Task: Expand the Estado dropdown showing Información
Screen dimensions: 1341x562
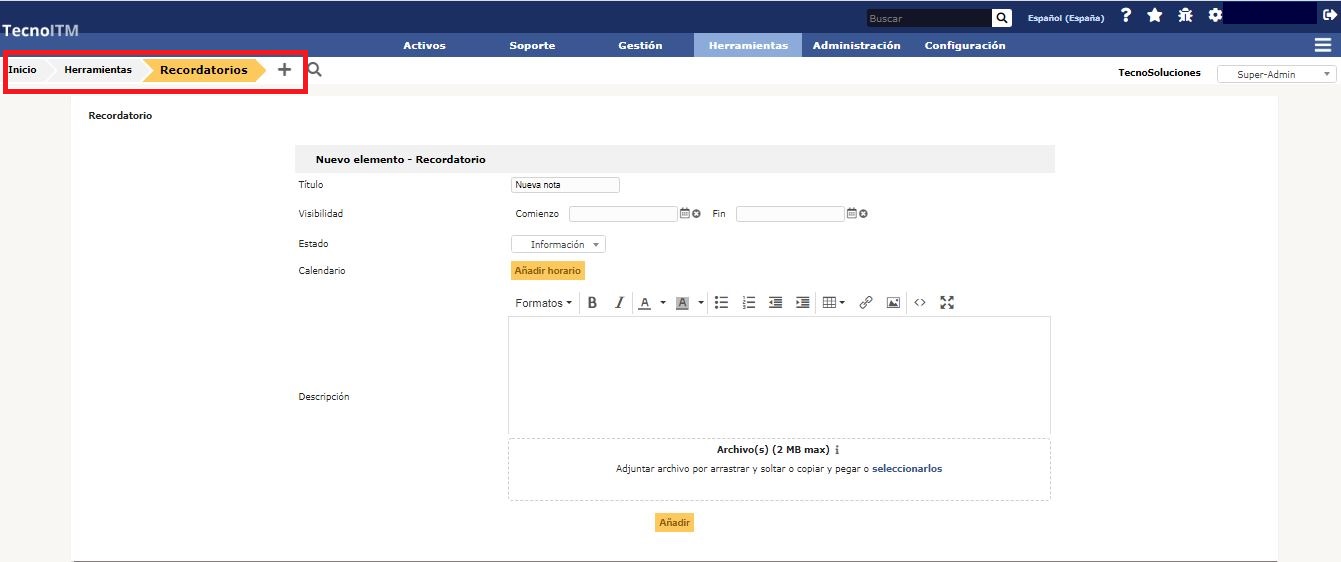Action: (x=558, y=244)
